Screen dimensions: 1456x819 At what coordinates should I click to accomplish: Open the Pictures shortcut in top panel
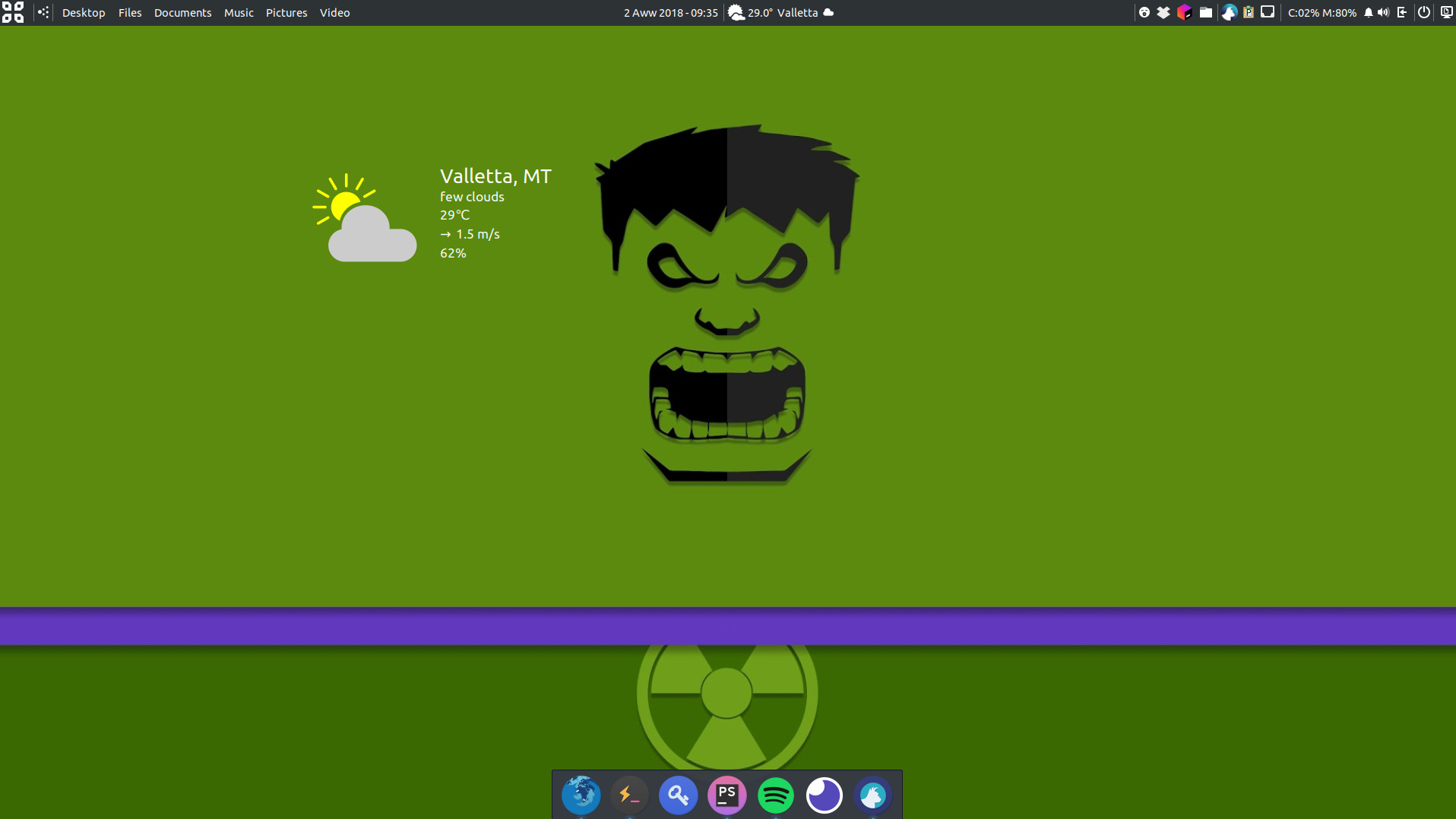pos(286,13)
